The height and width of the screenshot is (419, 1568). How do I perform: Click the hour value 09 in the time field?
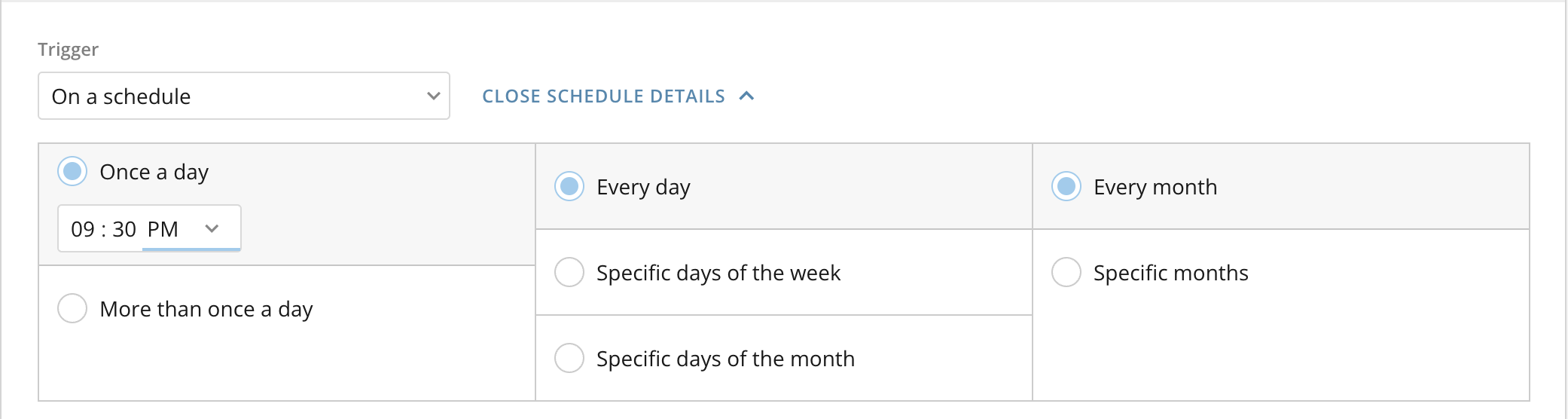pos(83,229)
